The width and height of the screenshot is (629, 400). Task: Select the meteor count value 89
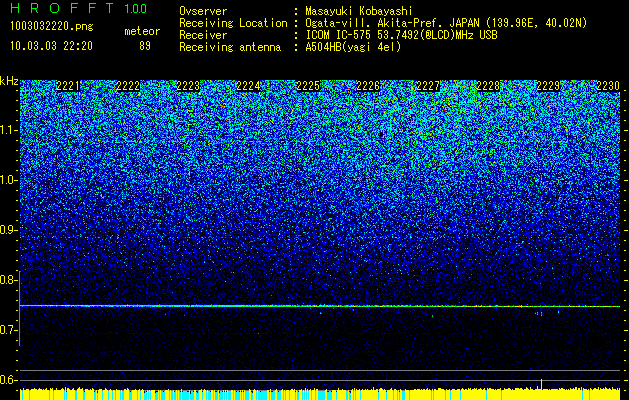tap(145, 46)
